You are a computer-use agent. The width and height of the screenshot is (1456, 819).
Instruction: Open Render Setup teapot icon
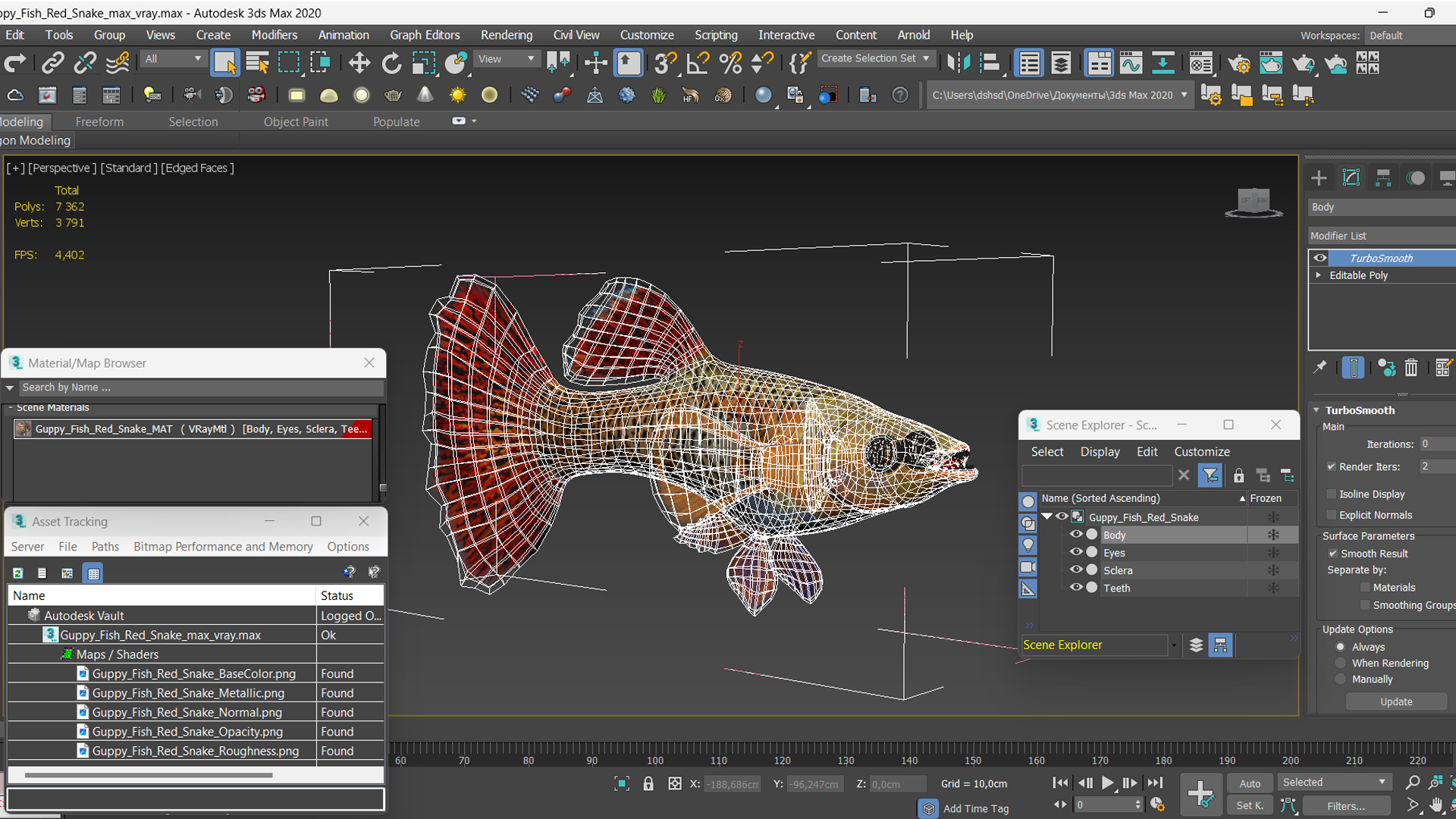(x=1239, y=63)
